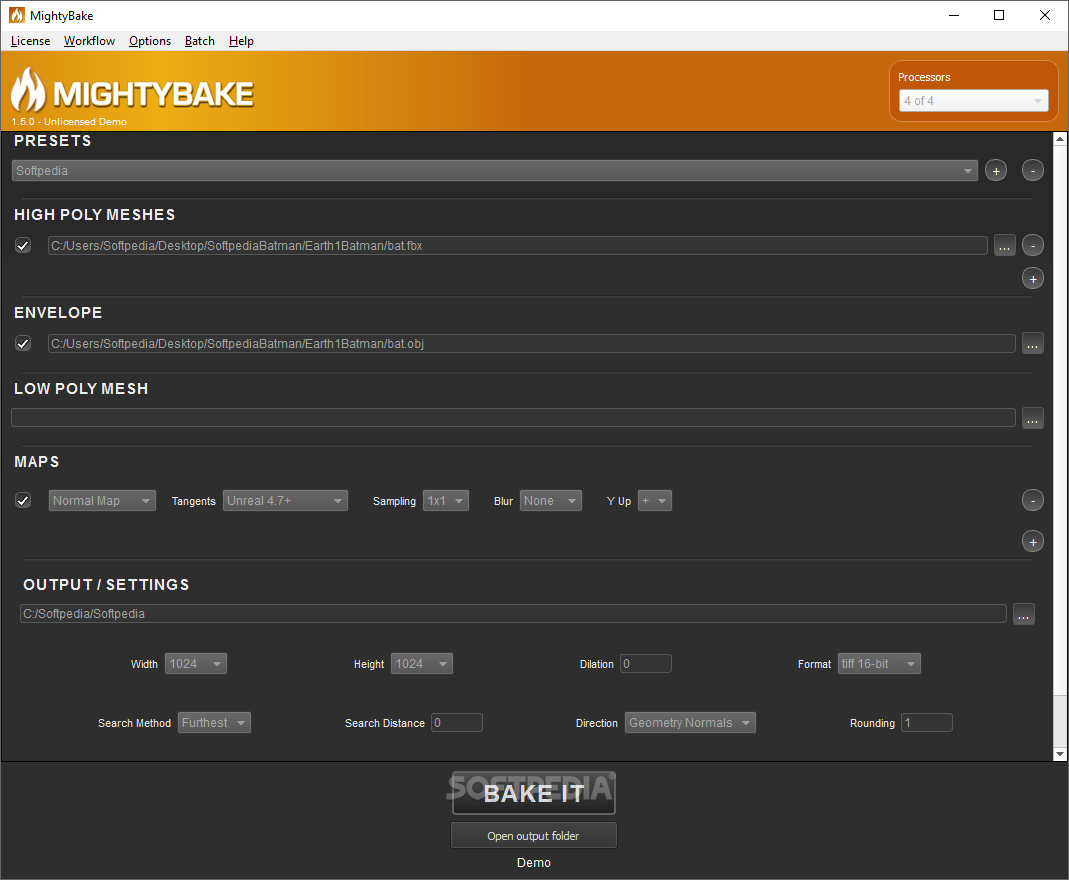The height and width of the screenshot is (880, 1069).
Task: Add a new map row
Action: 1032,542
